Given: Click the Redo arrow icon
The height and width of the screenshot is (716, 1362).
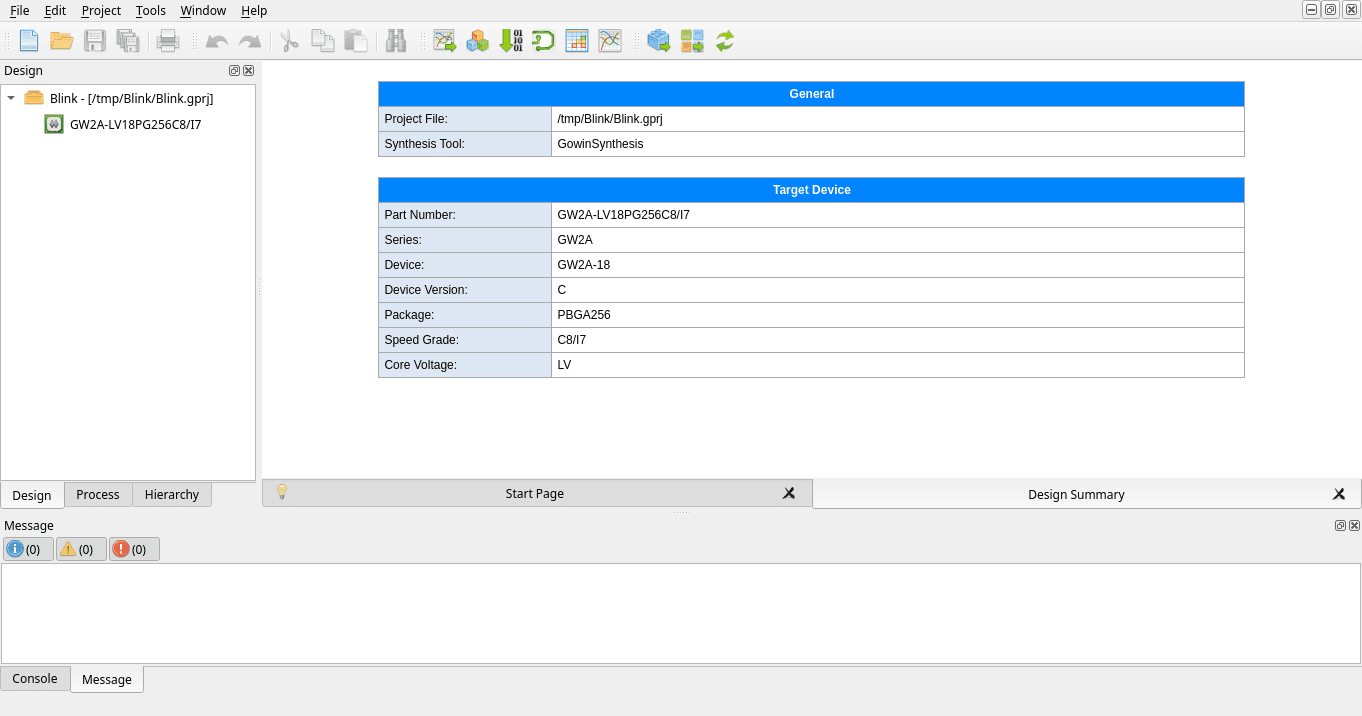Looking at the screenshot, I should 250,41.
